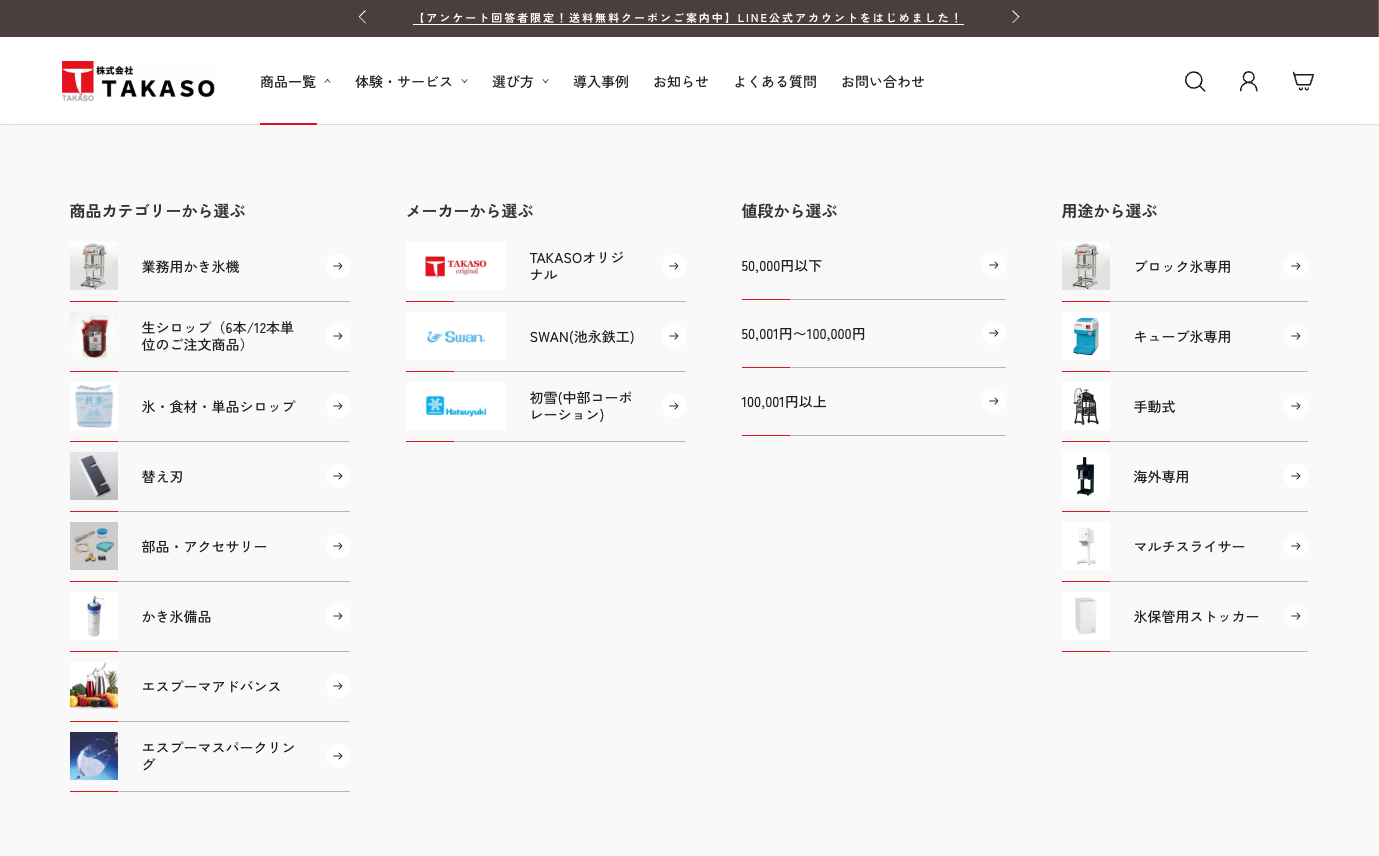1379x856 pixels.
Task: Click the SWAN(池永鉄工) brand thumbnail
Action: point(455,336)
